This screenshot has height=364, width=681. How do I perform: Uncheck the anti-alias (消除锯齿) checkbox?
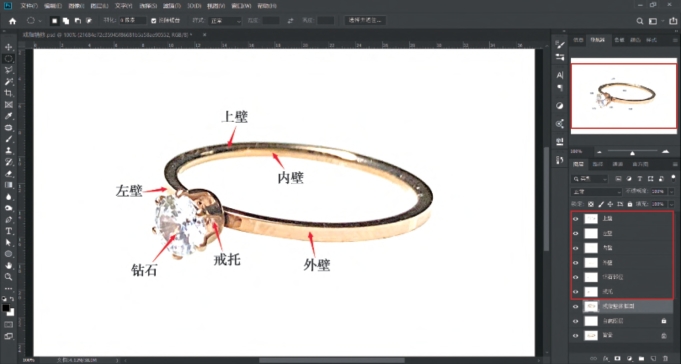pos(154,21)
